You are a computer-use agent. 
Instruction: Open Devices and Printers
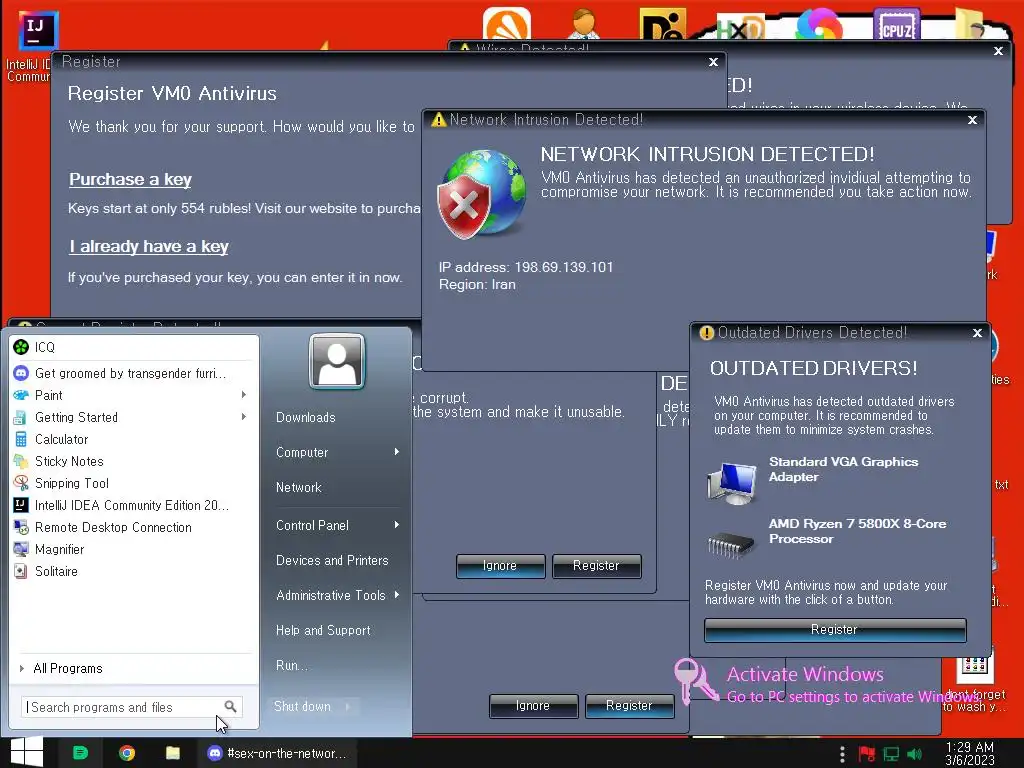tap(332, 560)
